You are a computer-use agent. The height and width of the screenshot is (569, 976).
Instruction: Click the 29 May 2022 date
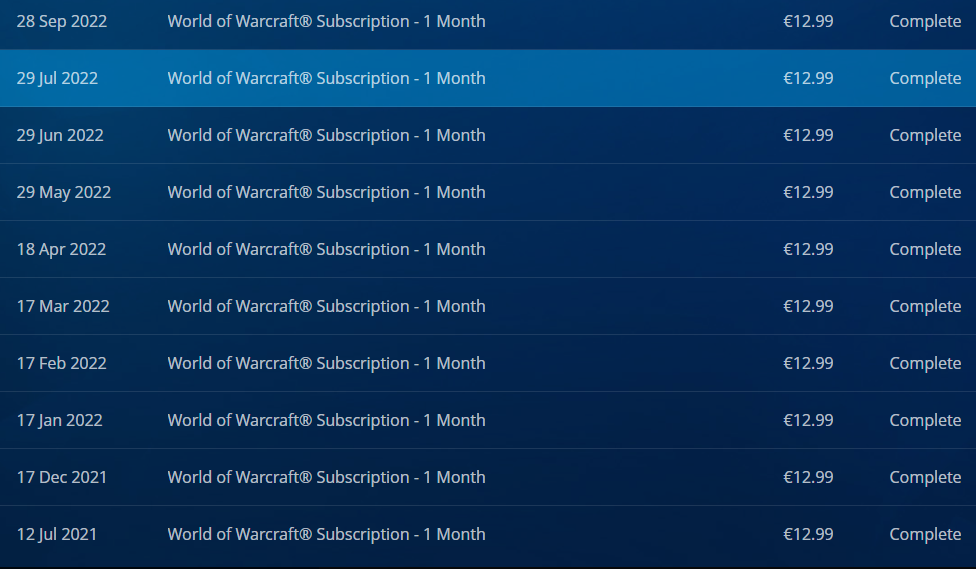click(x=63, y=192)
